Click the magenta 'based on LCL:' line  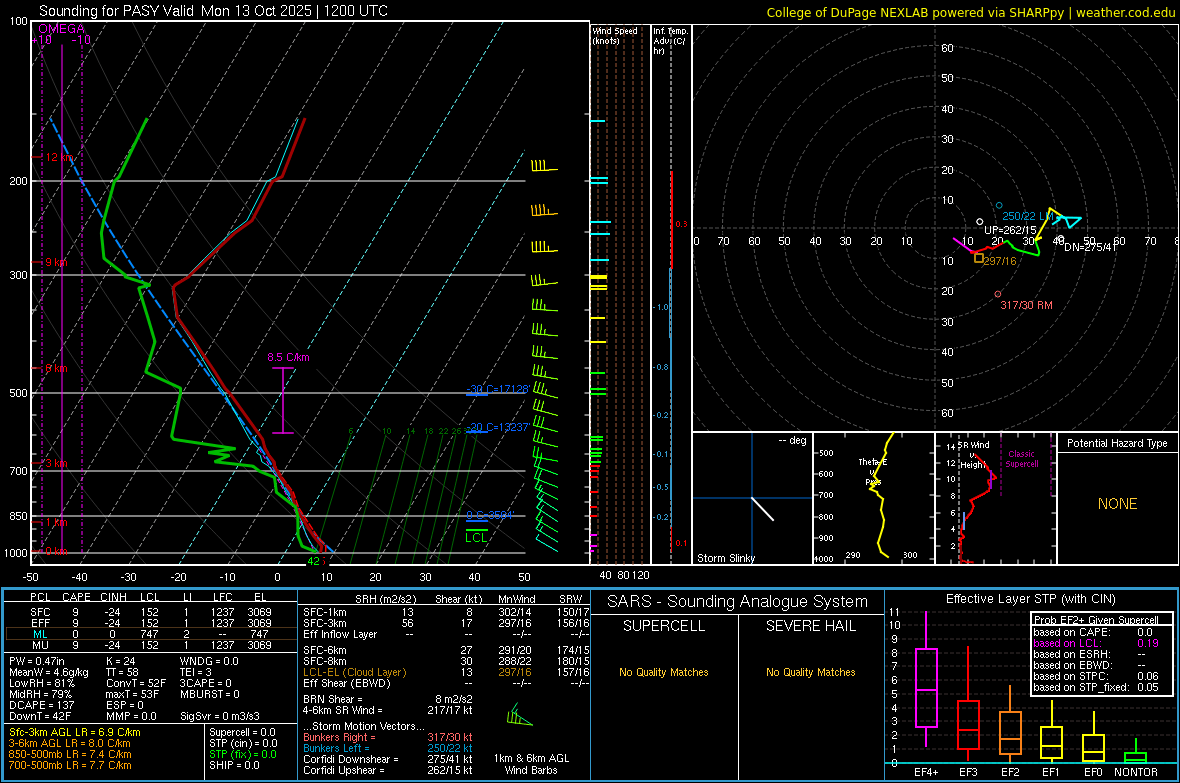[1096, 643]
